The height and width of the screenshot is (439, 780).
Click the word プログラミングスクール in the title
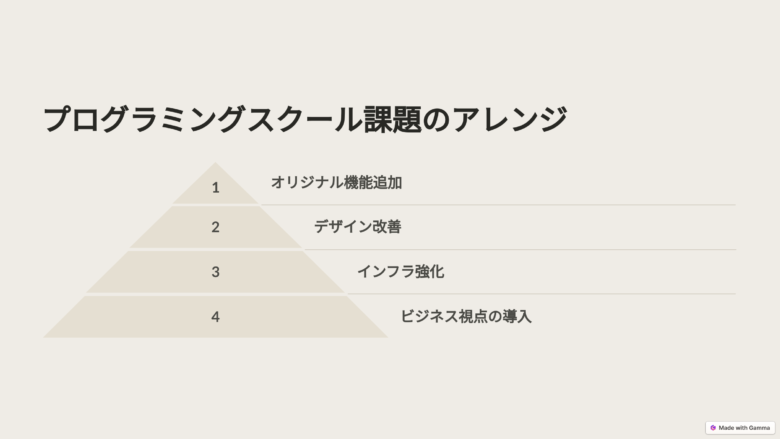(x=200, y=120)
